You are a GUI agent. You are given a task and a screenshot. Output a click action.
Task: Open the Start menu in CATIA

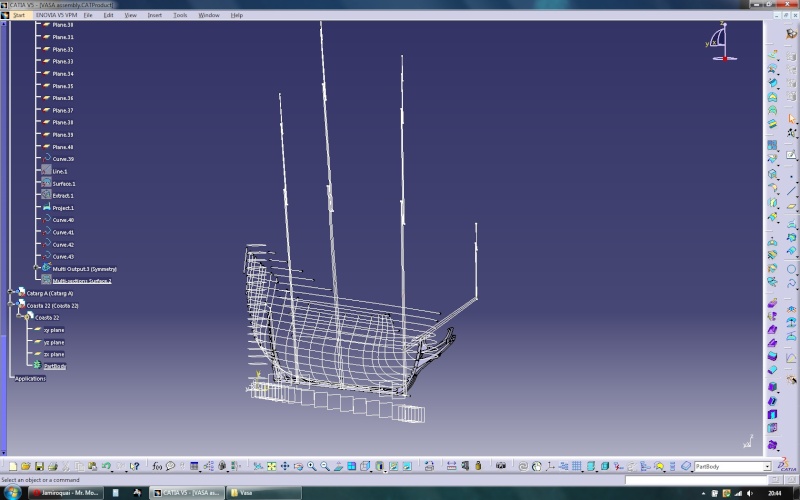coord(19,15)
